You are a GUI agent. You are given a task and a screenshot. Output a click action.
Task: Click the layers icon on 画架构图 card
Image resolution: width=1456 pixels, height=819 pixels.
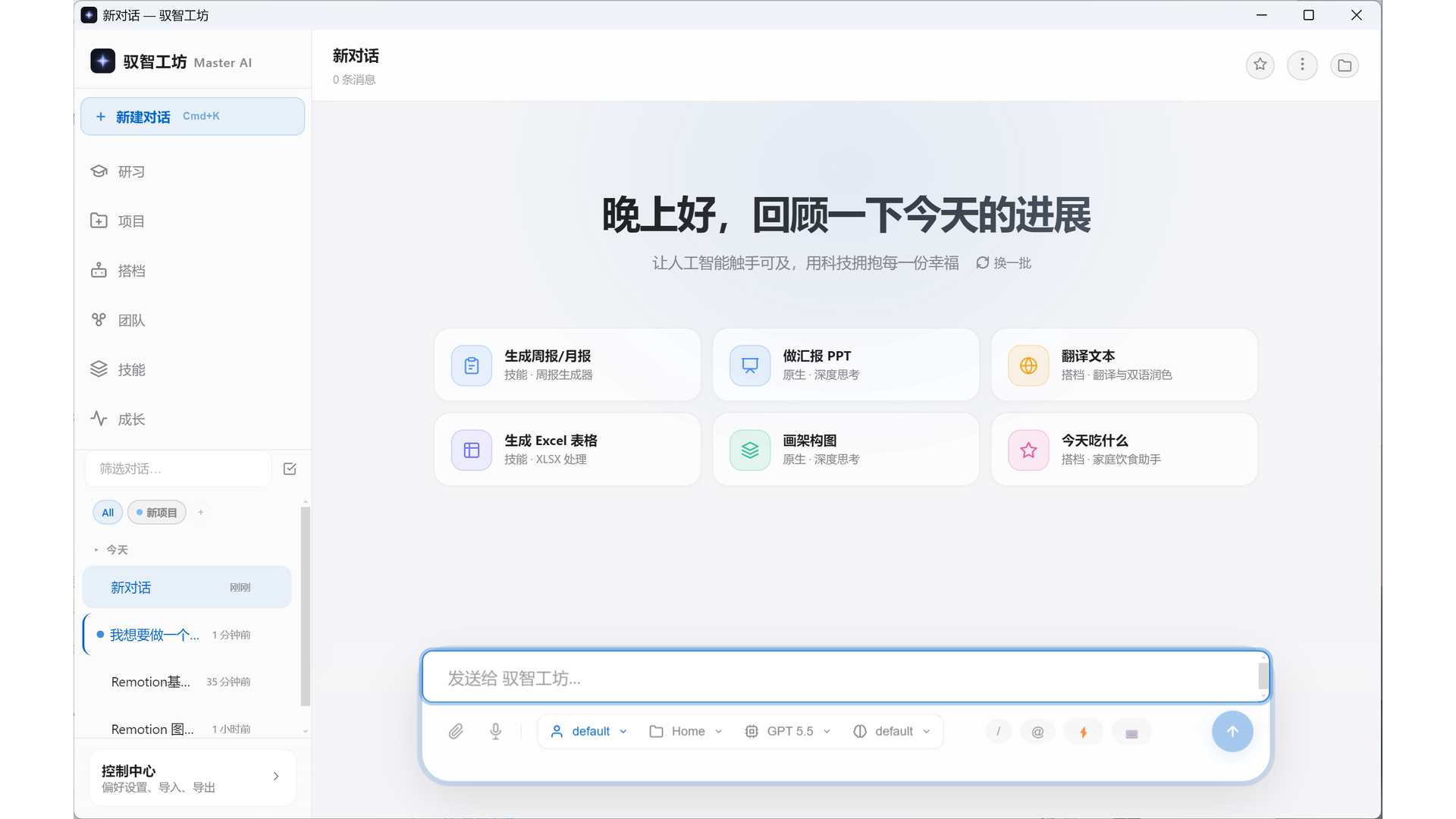coord(750,450)
